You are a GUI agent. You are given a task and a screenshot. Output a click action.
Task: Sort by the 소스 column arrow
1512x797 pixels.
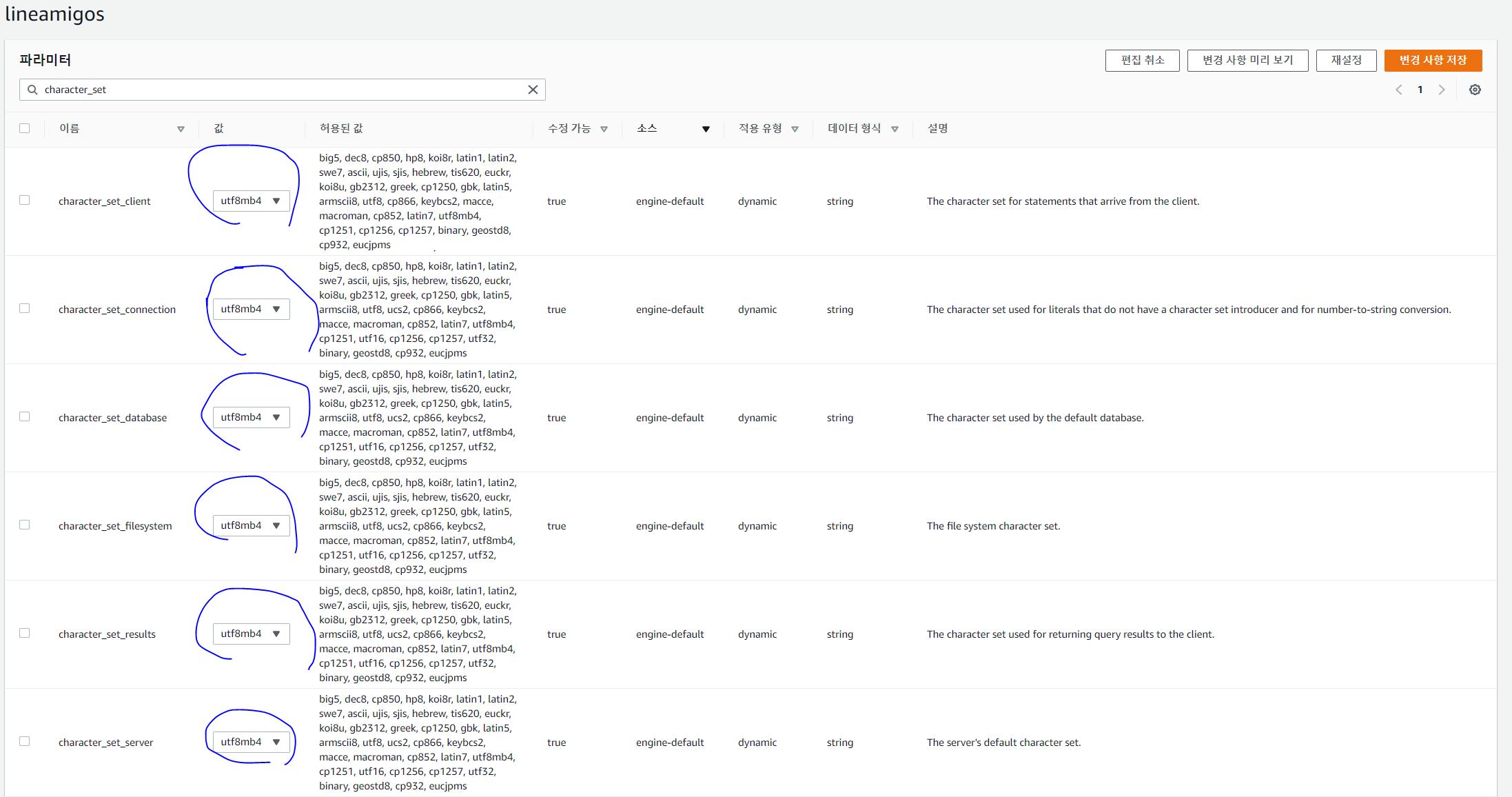(706, 129)
